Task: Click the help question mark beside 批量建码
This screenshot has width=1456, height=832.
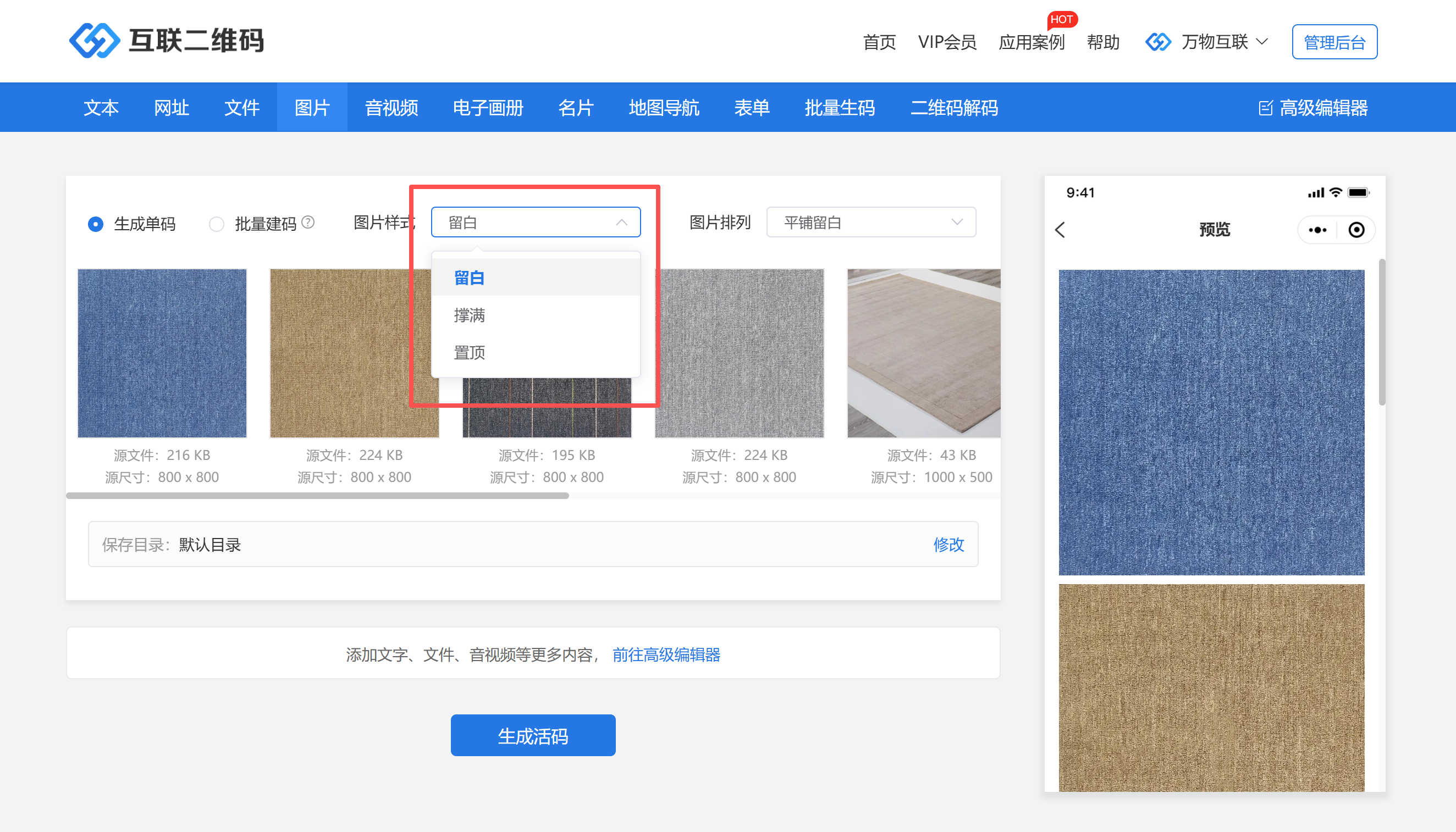Action: click(308, 222)
